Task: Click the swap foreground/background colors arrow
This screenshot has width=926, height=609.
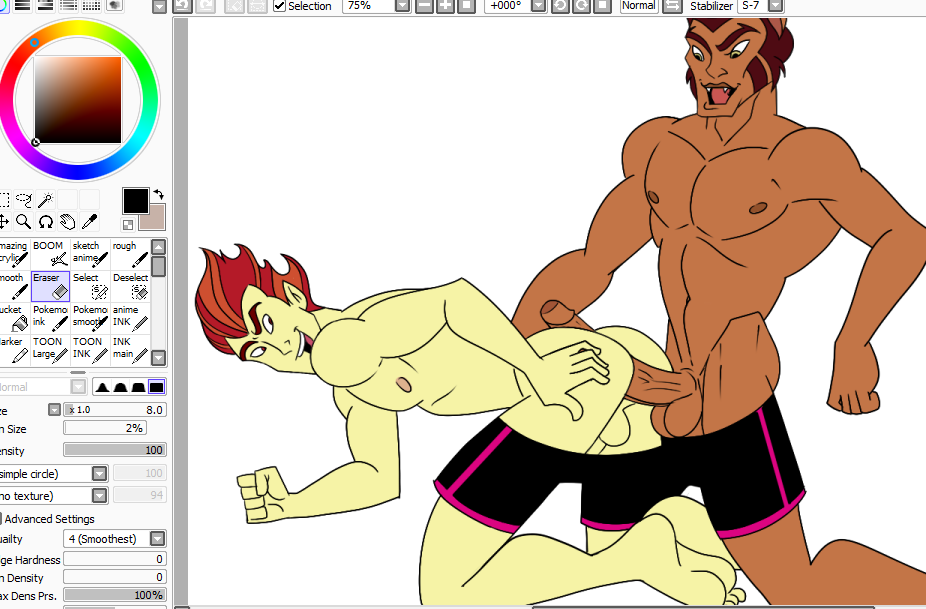Action: click(x=158, y=194)
